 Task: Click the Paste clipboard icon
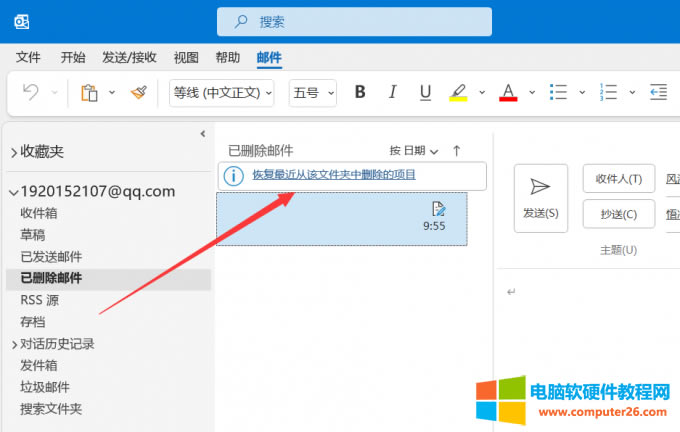[89, 93]
